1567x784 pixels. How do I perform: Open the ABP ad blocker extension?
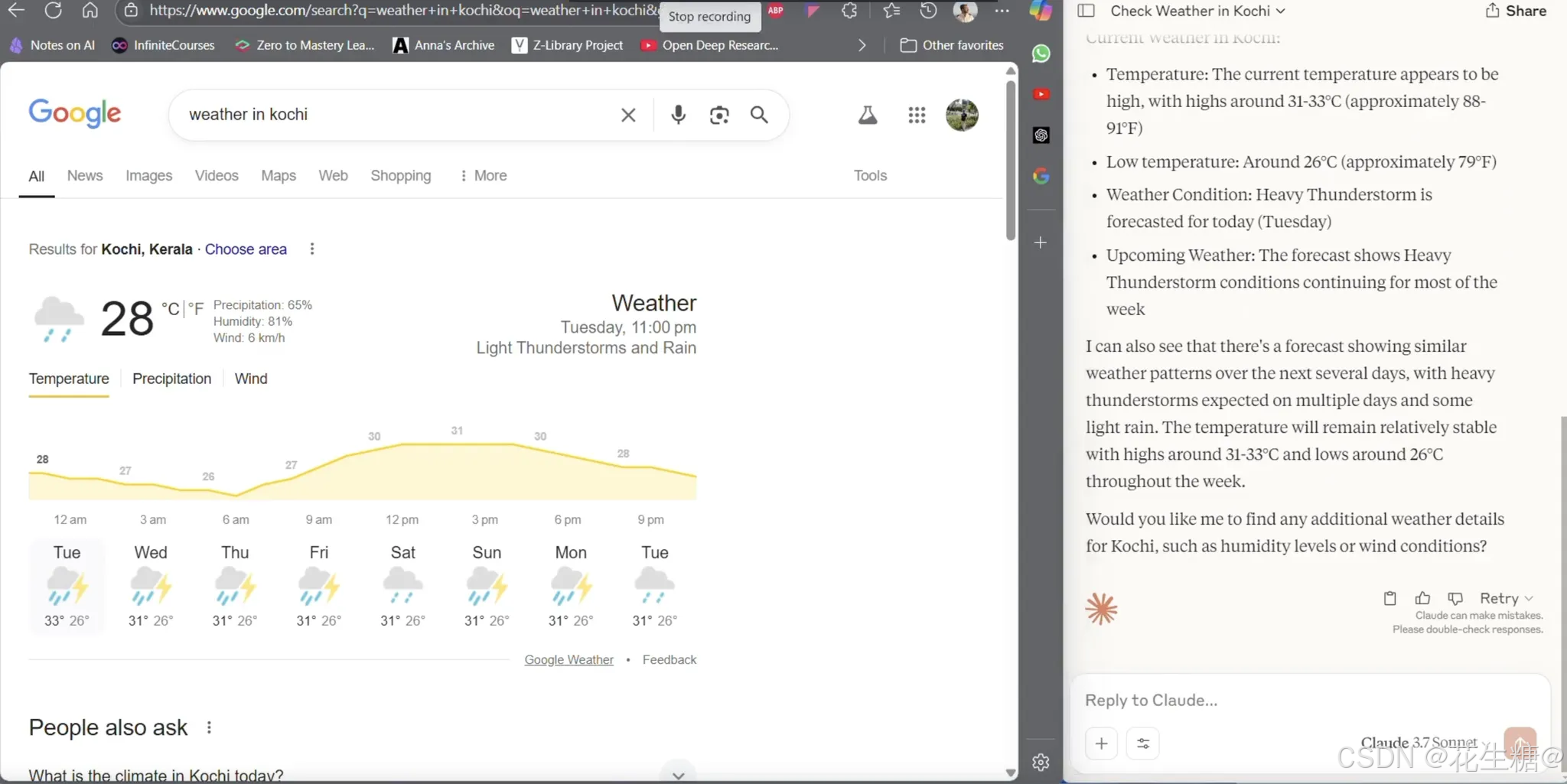coord(775,11)
